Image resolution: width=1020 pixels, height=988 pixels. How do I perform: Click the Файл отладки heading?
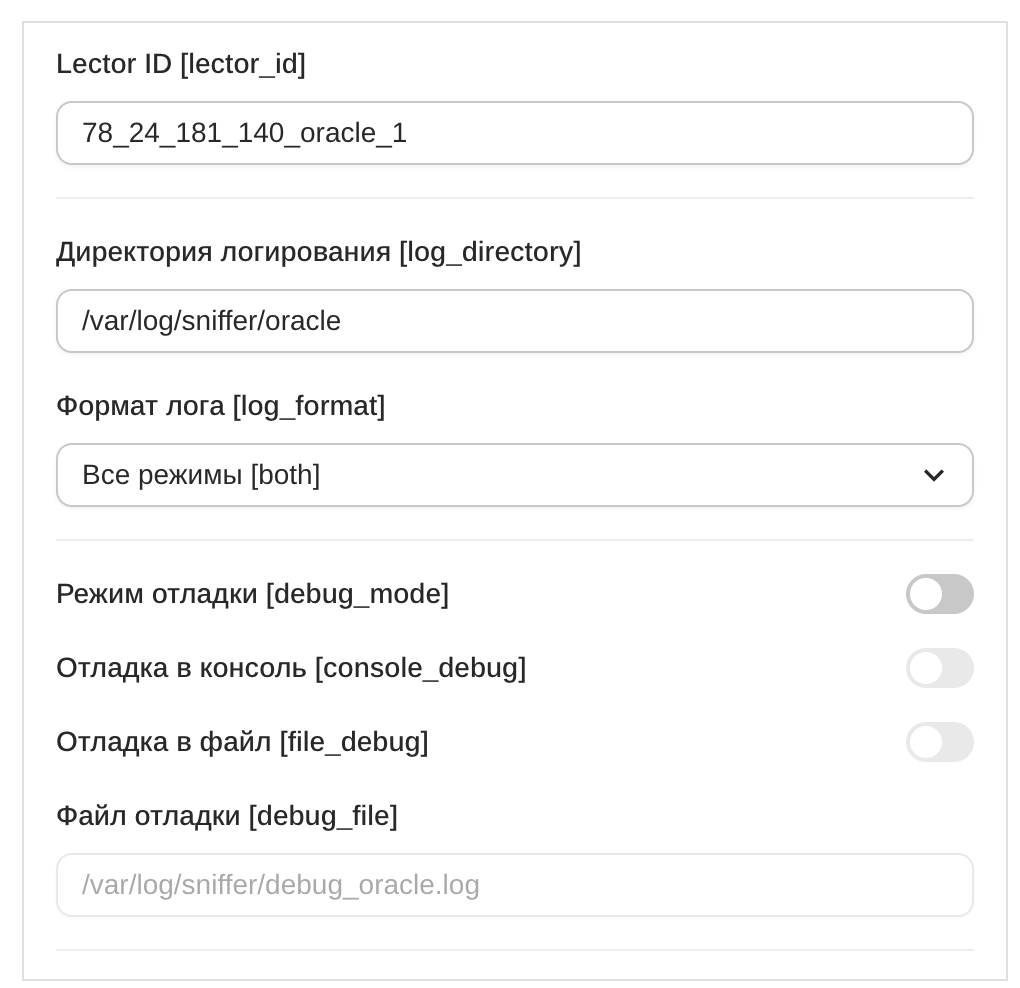[227, 816]
